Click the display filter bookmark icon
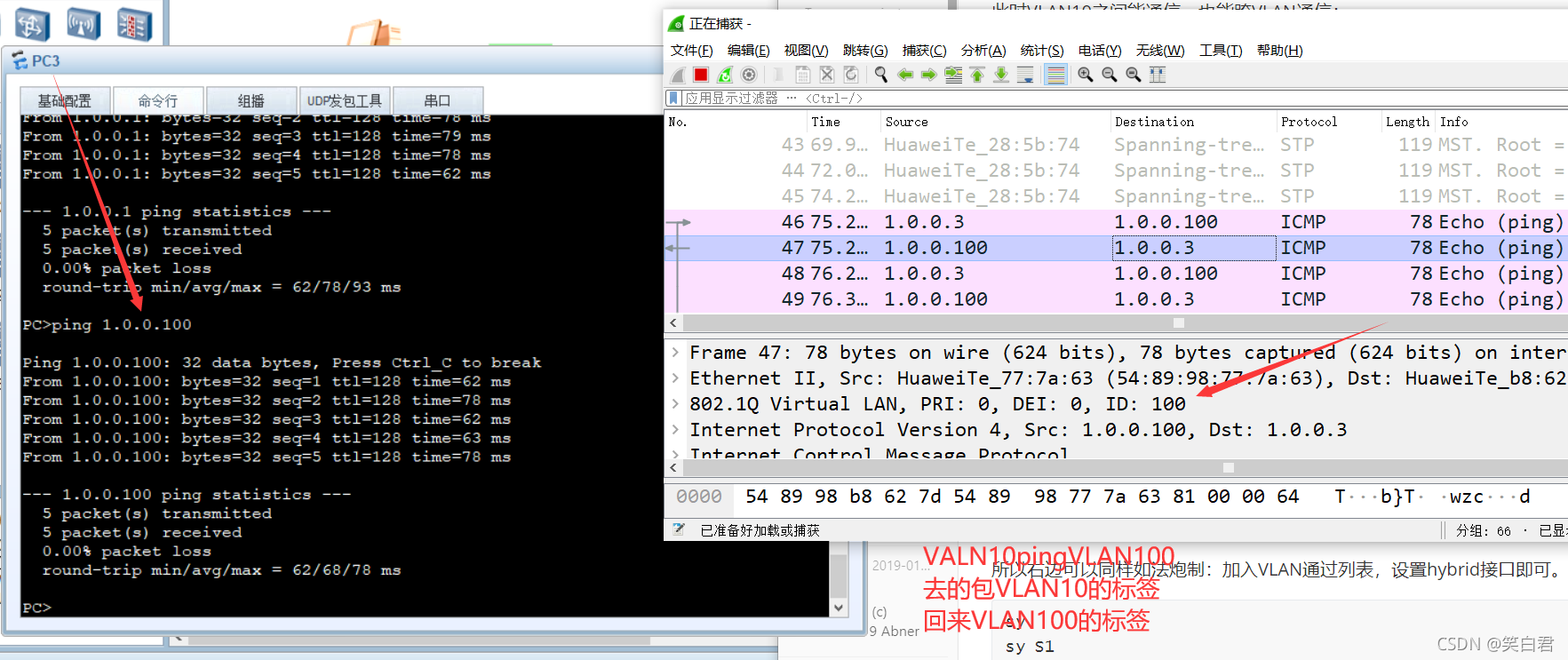This screenshot has height=660, width=1568. click(674, 98)
